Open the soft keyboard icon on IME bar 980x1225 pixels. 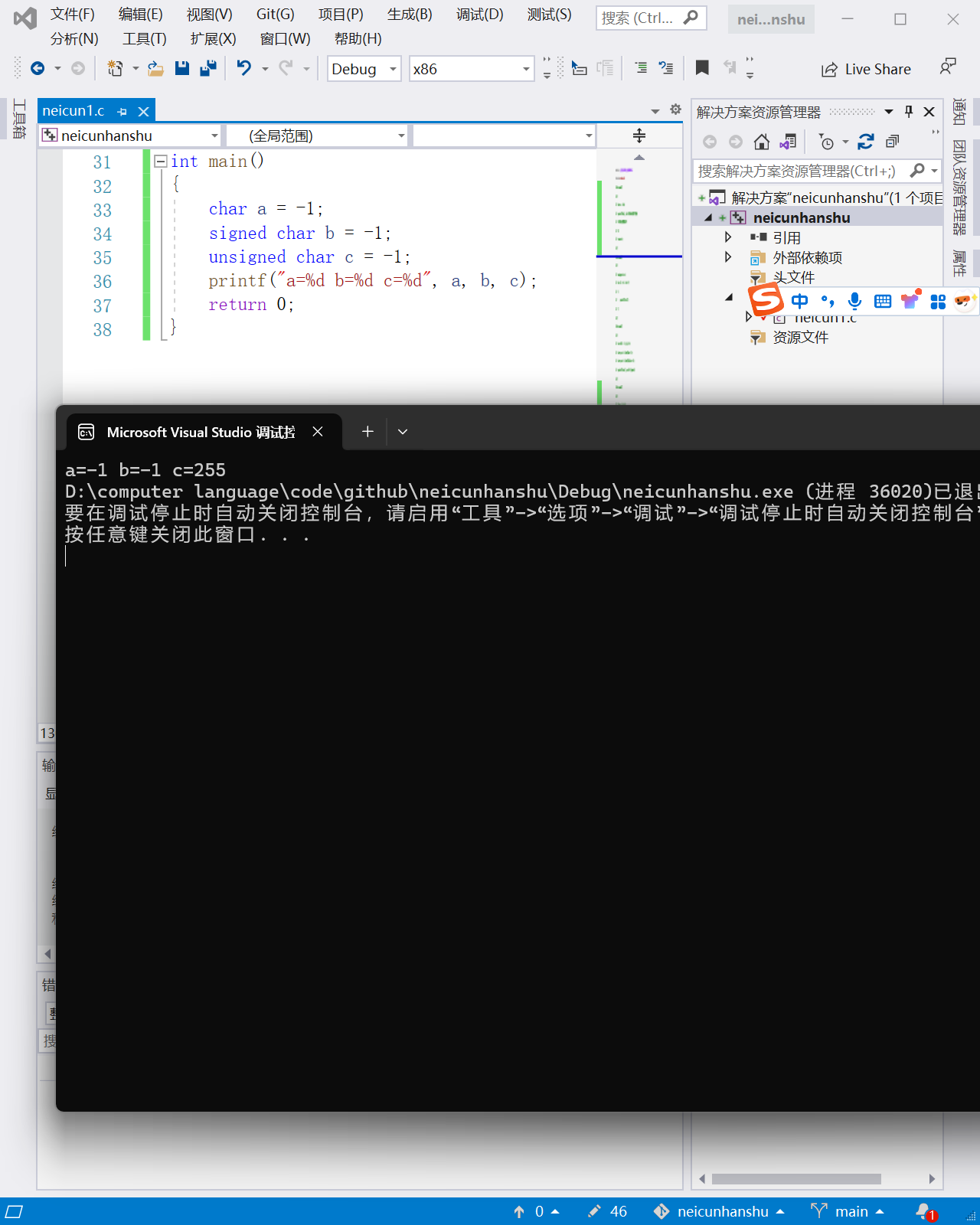click(883, 301)
